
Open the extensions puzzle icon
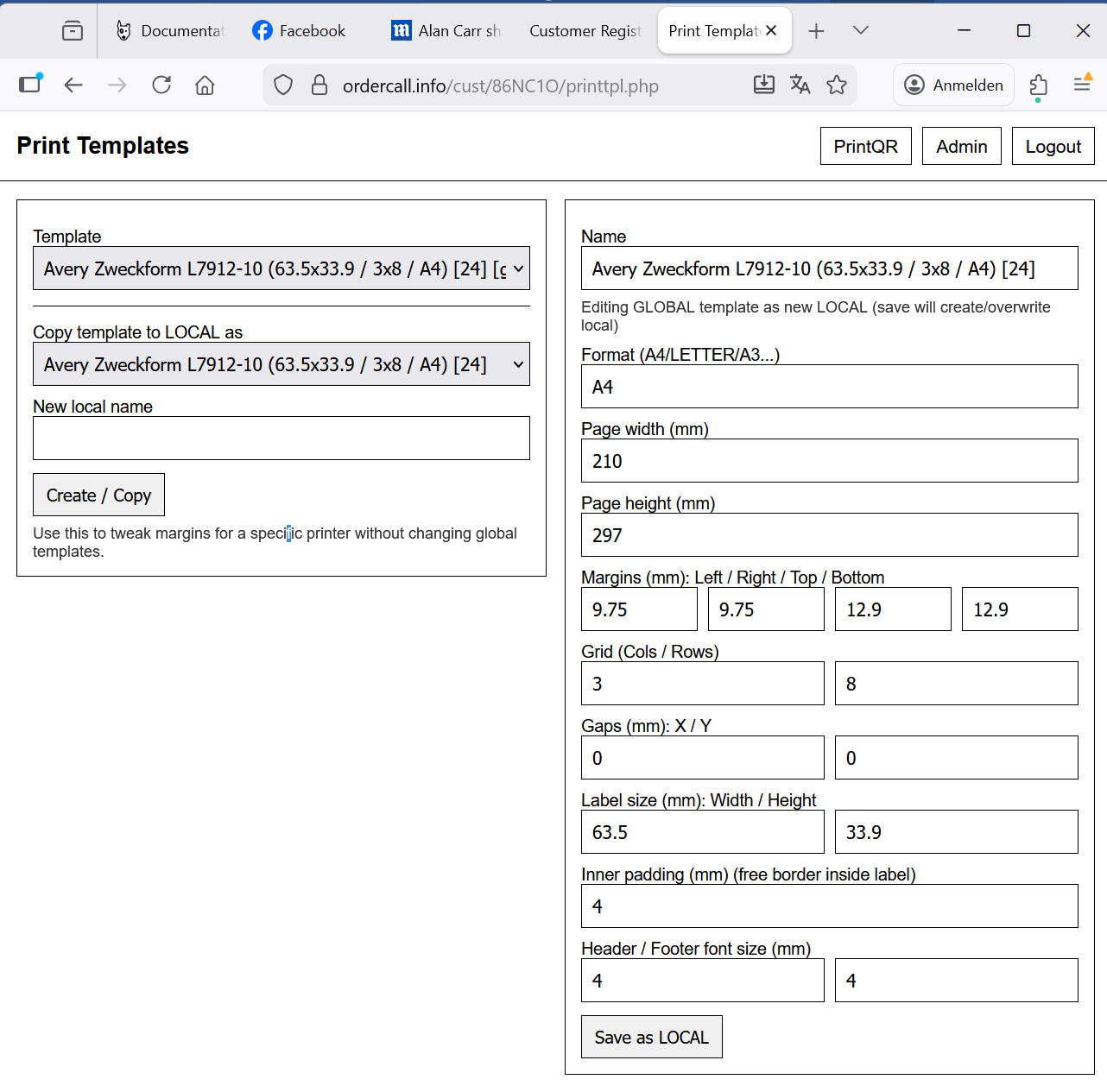[x=1038, y=85]
